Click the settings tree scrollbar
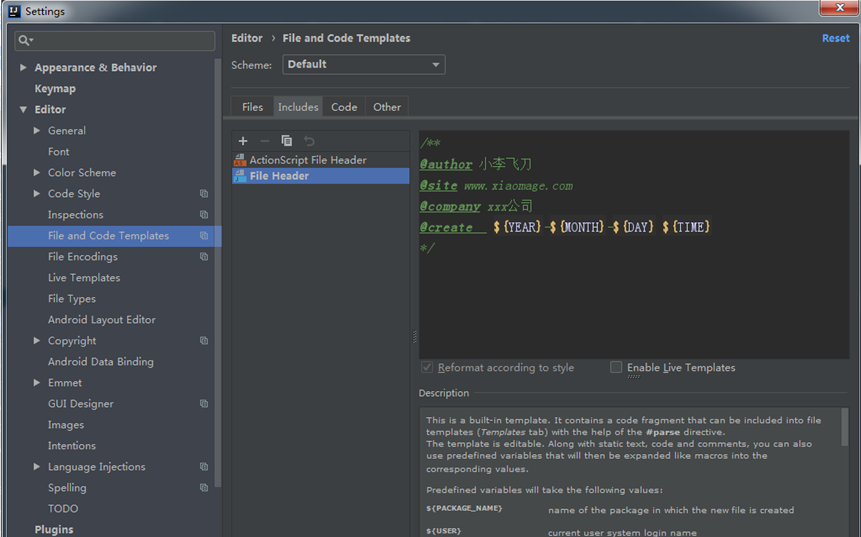The width and height of the screenshot is (861, 537). (x=217, y=273)
